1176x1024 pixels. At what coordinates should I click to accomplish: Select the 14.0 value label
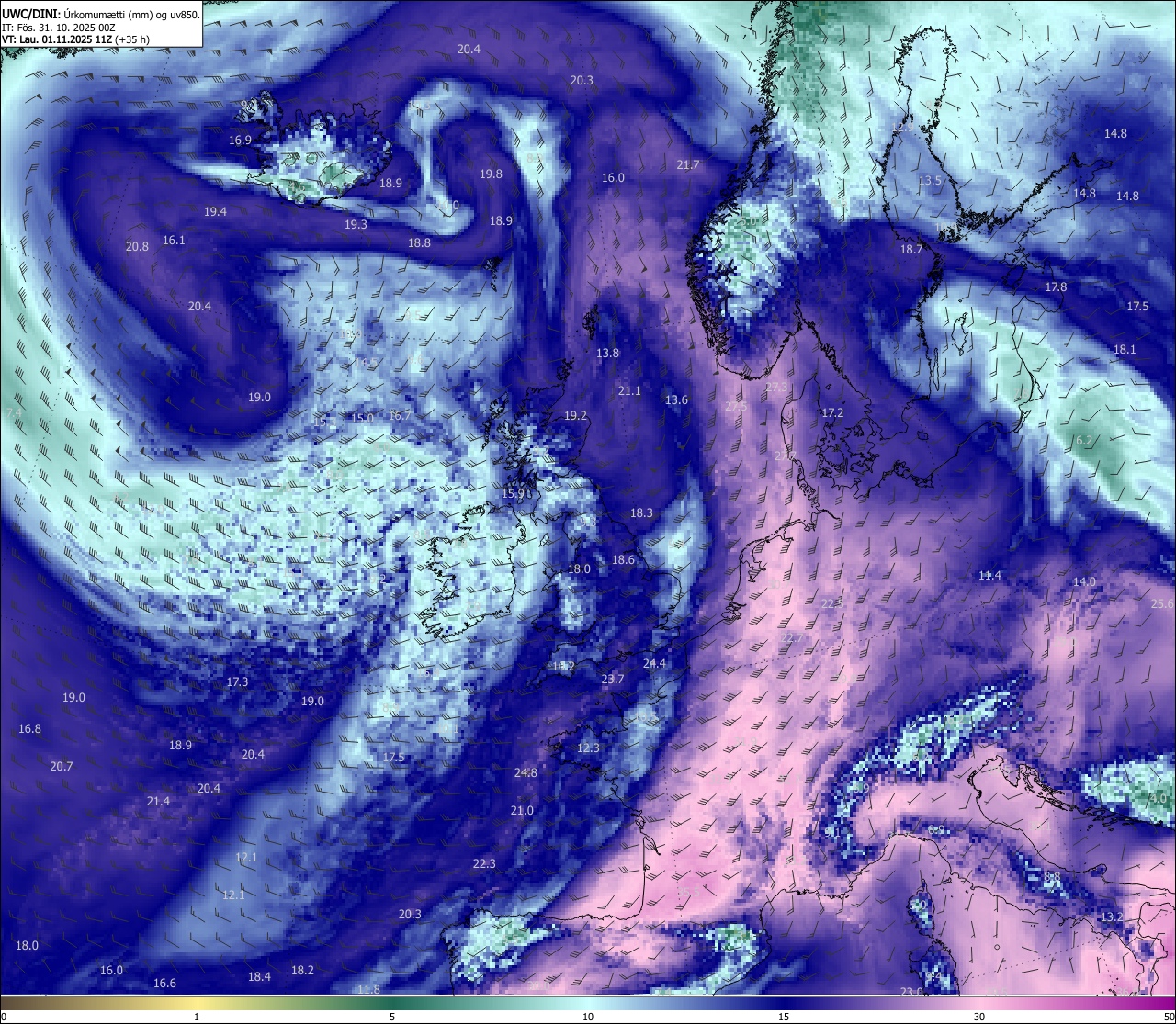point(1084,582)
